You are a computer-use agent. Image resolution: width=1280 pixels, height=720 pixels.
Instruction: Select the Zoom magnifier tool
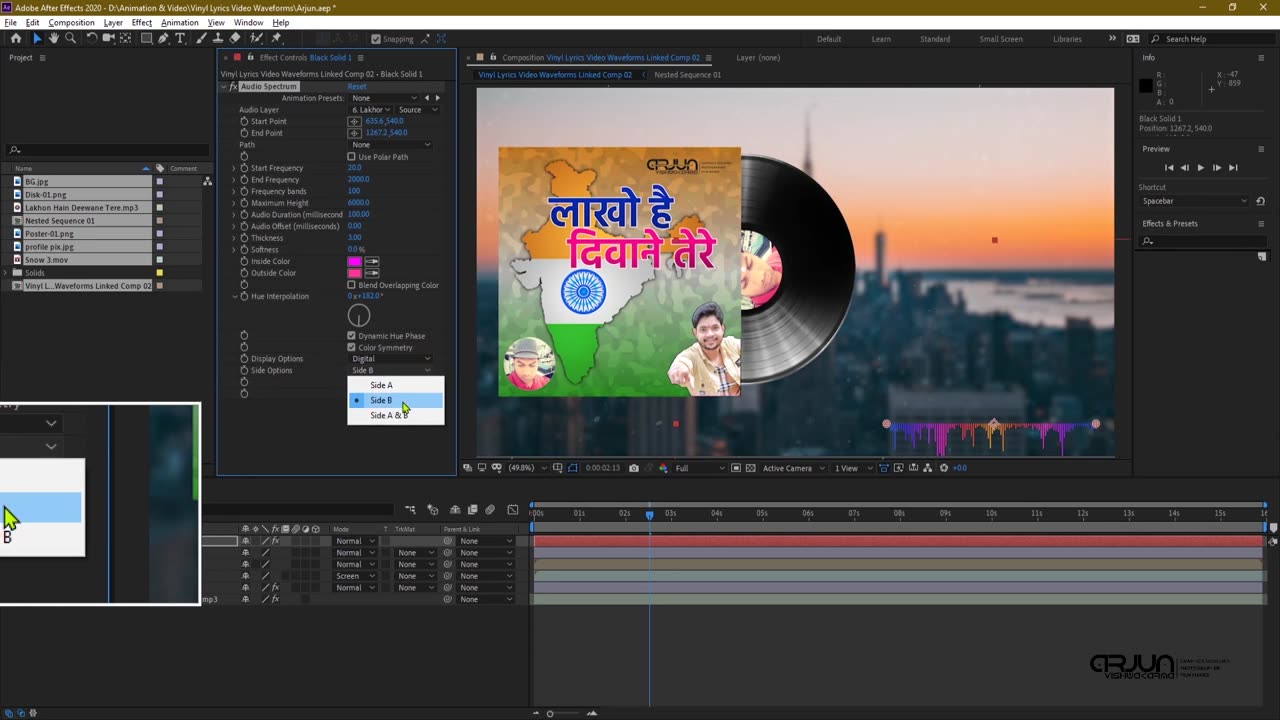click(70, 38)
